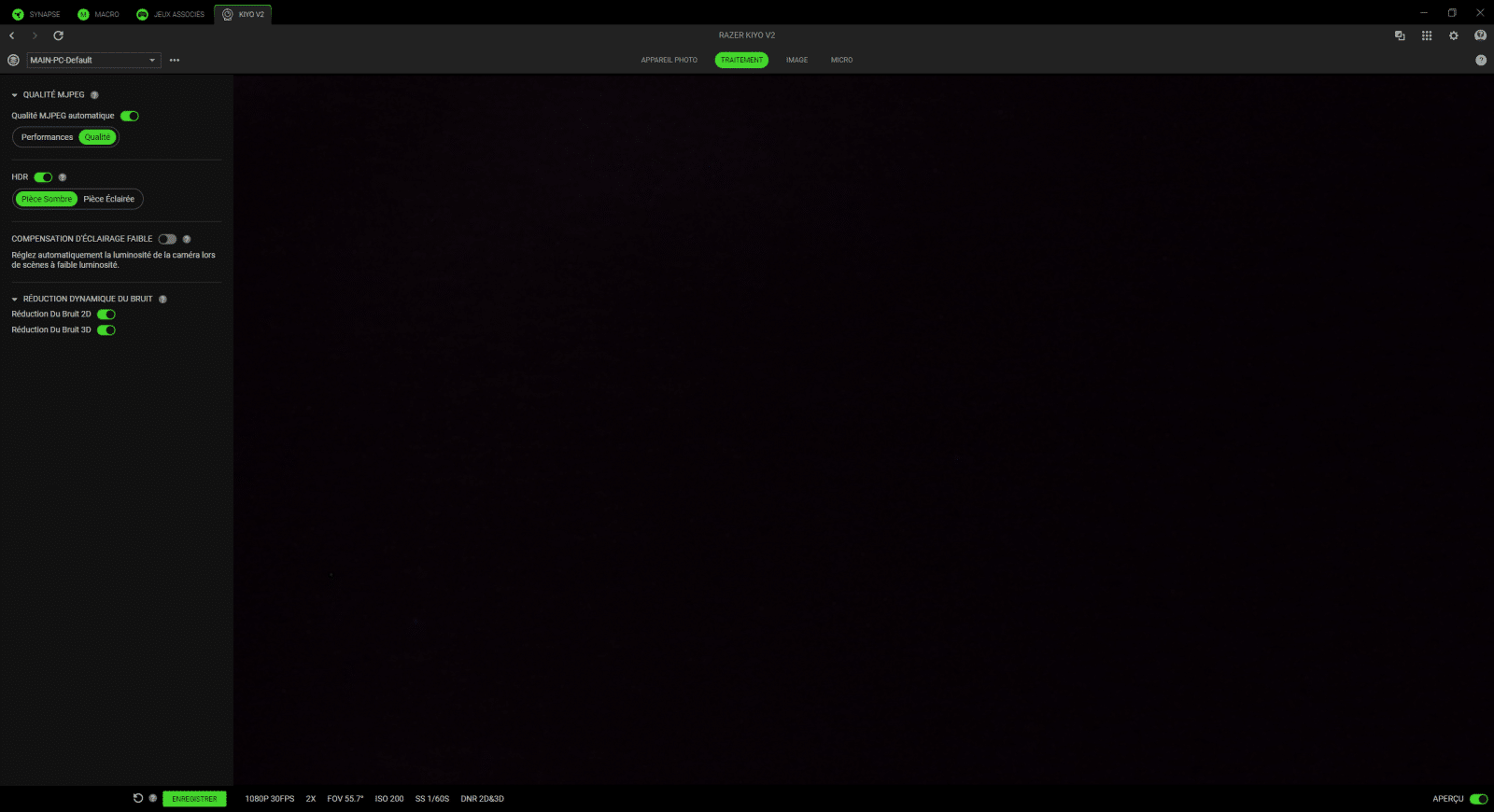Click the reset icon beside Enregistrer
This screenshot has width=1494, height=812.
click(138, 798)
